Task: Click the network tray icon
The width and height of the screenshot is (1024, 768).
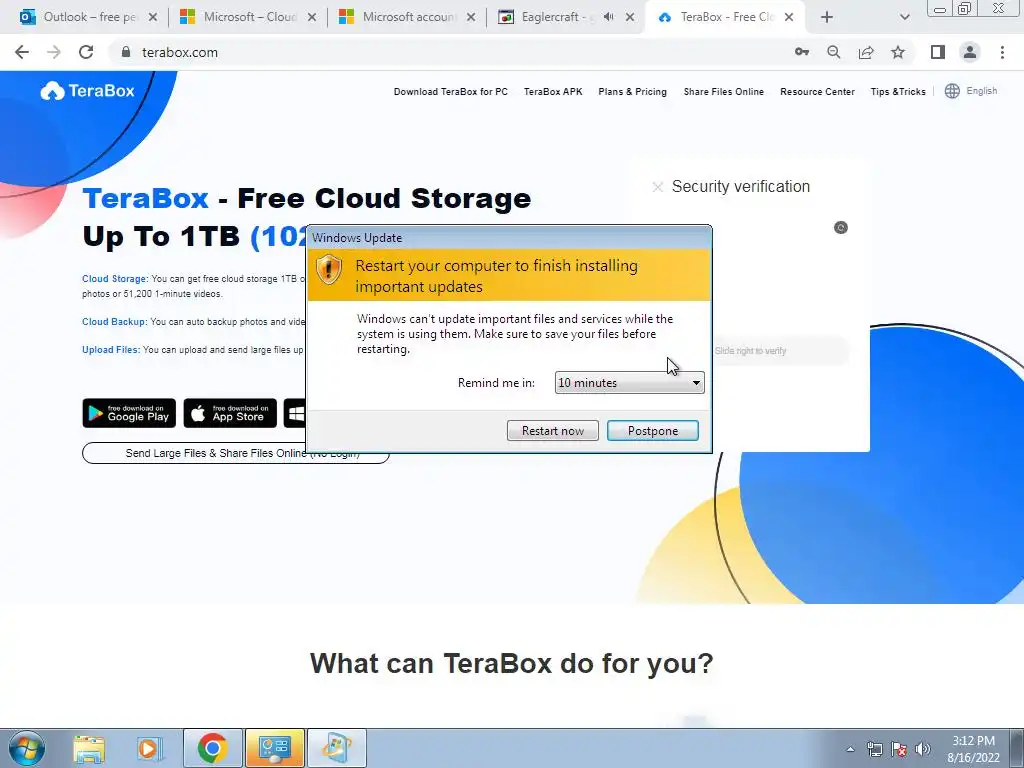Action: [x=874, y=749]
